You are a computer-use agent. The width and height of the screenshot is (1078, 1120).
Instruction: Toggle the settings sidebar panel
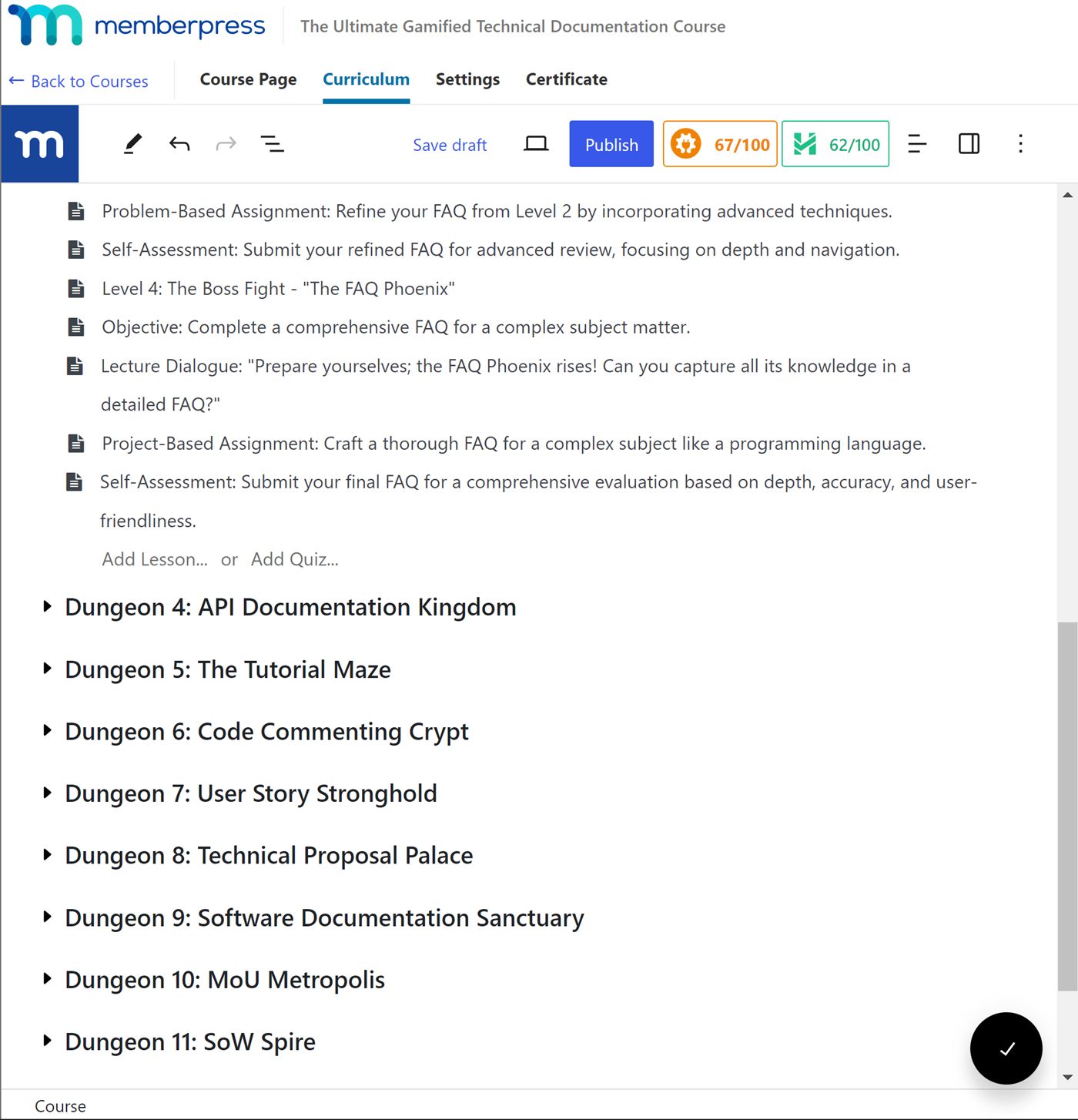[969, 144]
